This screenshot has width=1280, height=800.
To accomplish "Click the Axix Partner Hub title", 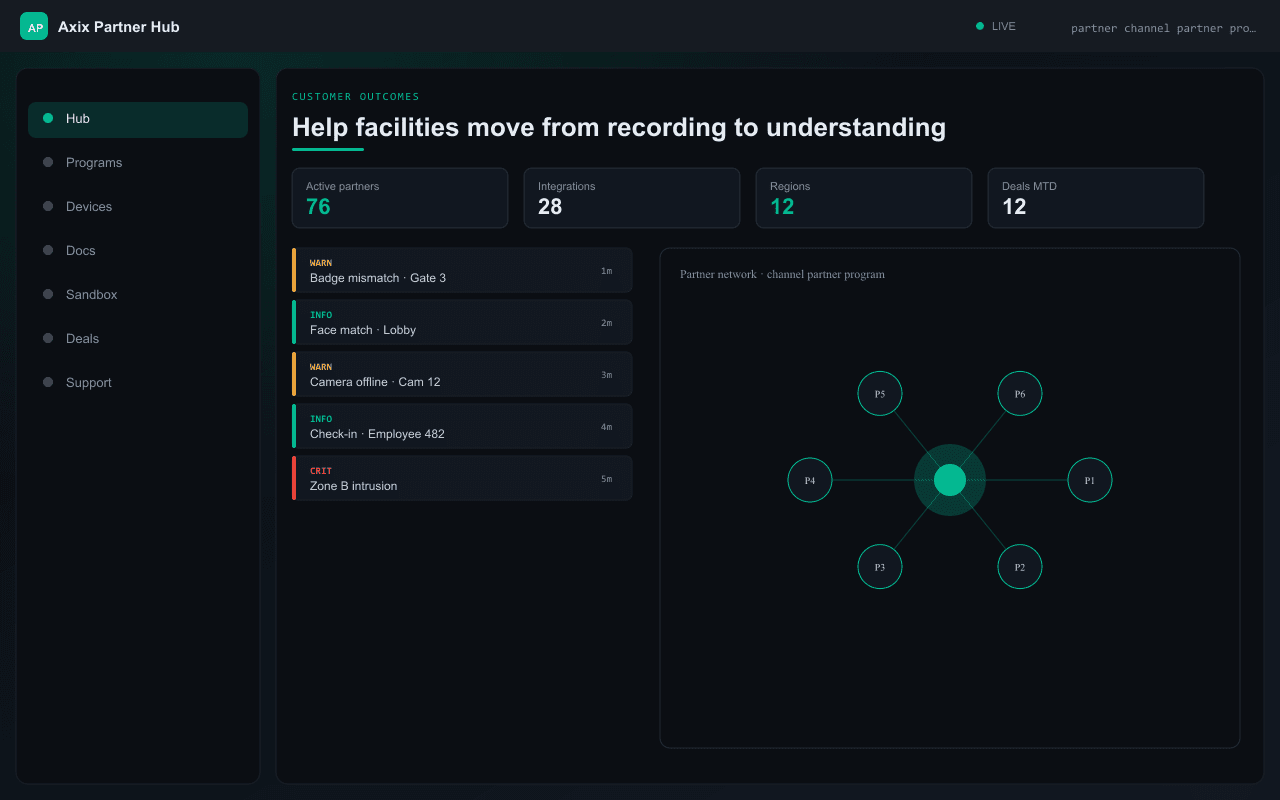I will pos(119,27).
